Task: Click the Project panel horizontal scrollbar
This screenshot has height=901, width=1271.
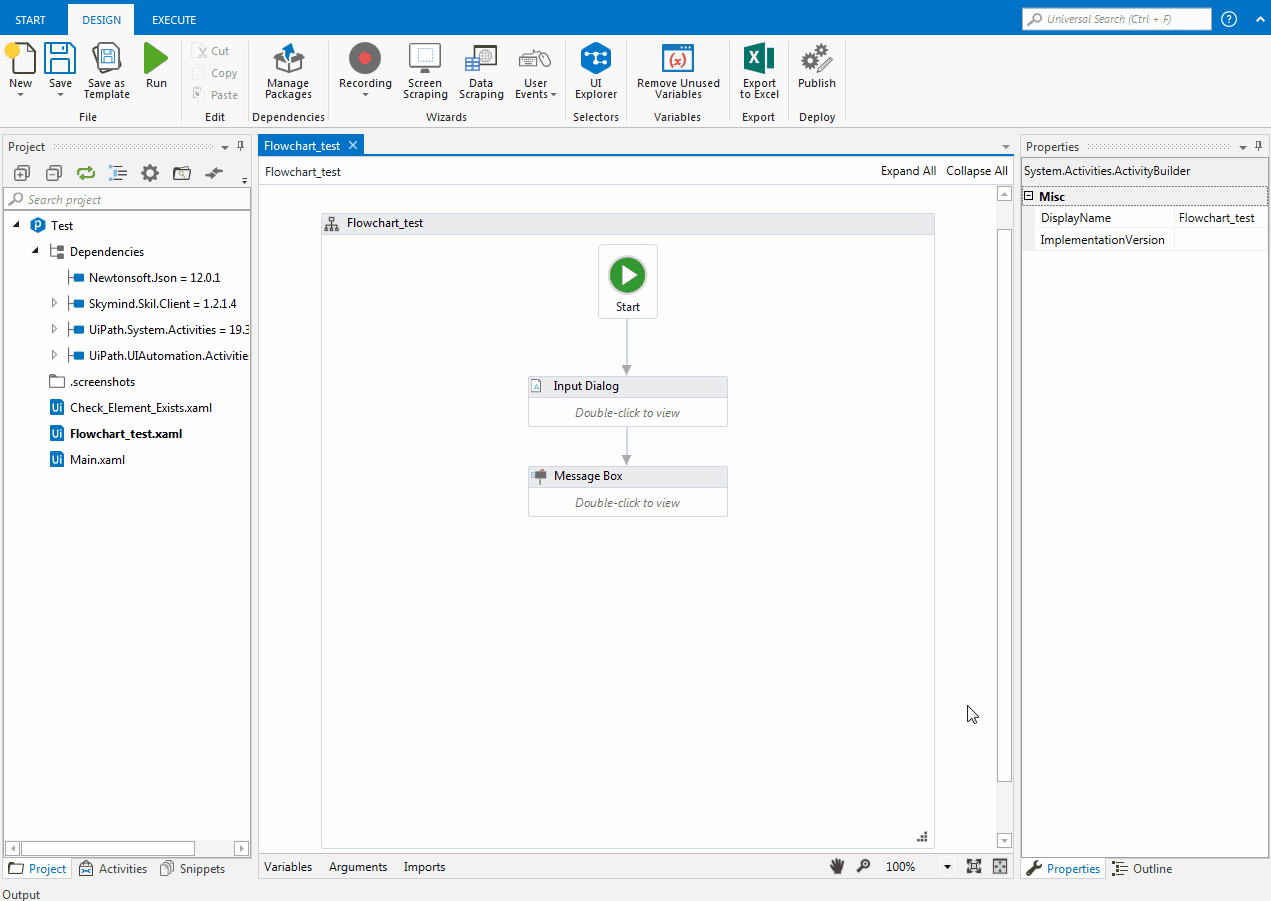Action: pyautogui.click(x=108, y=848)
